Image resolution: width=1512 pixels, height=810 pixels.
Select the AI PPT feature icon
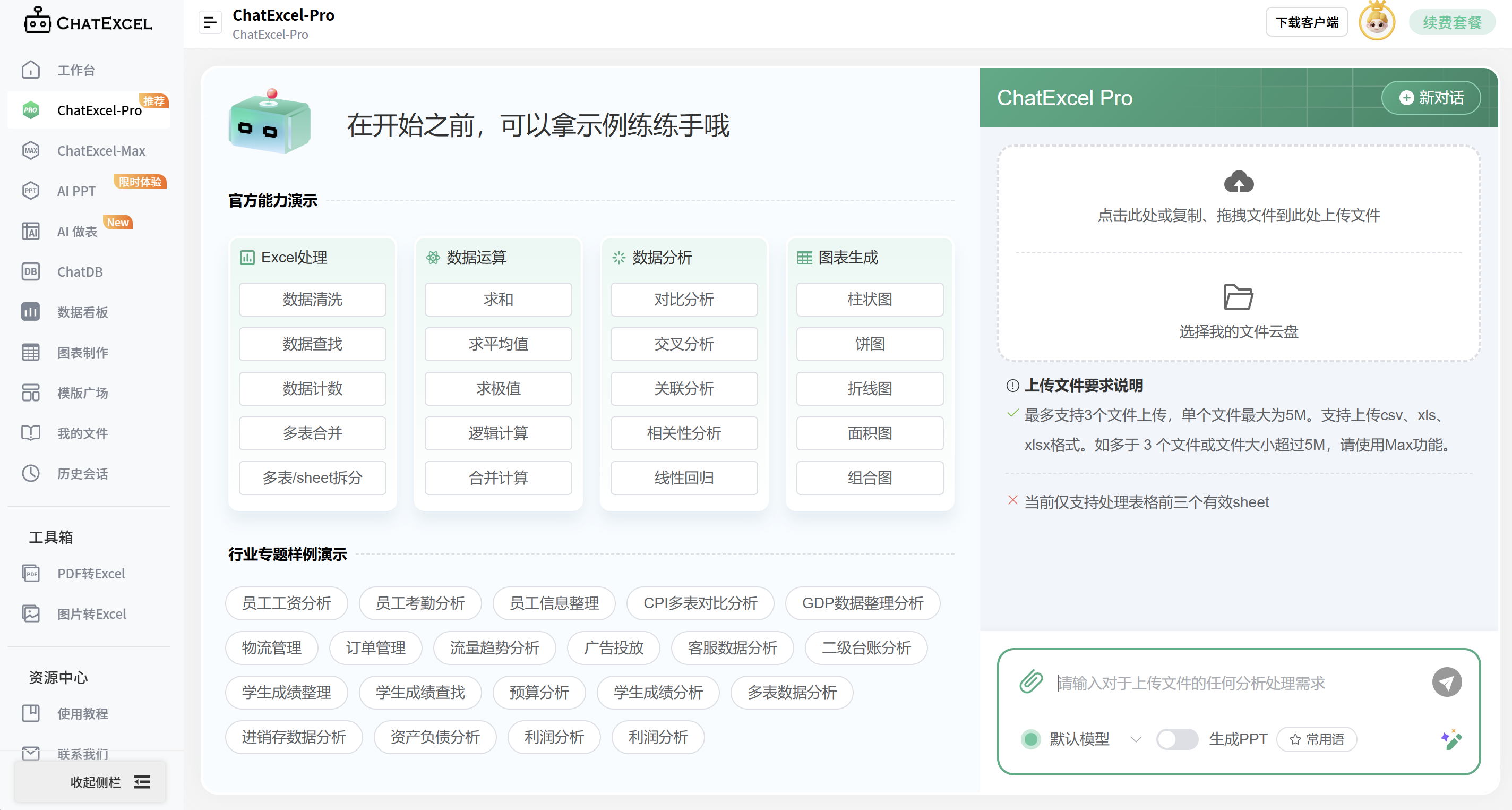[x=30, y=190]
